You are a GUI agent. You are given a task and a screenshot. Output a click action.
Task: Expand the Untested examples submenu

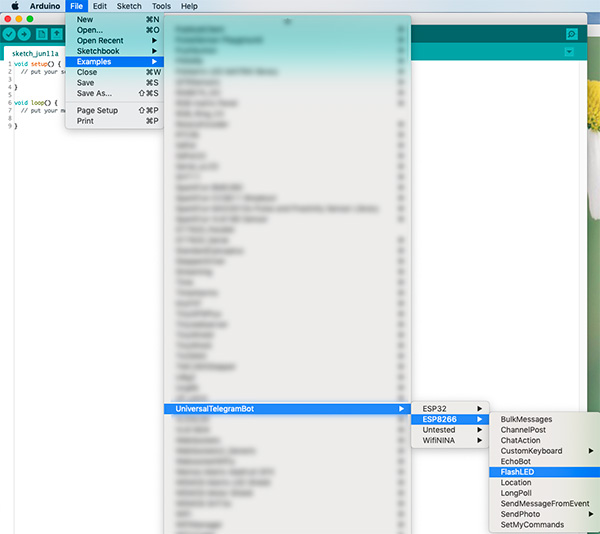(x=450, y=430)
